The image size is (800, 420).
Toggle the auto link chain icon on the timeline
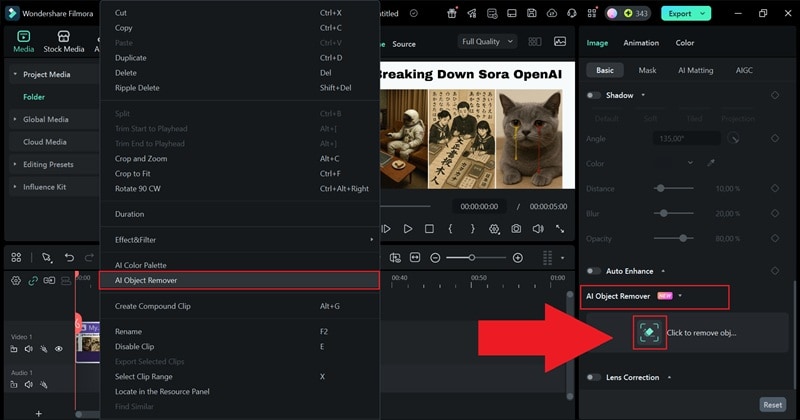[x=33, y=281]
